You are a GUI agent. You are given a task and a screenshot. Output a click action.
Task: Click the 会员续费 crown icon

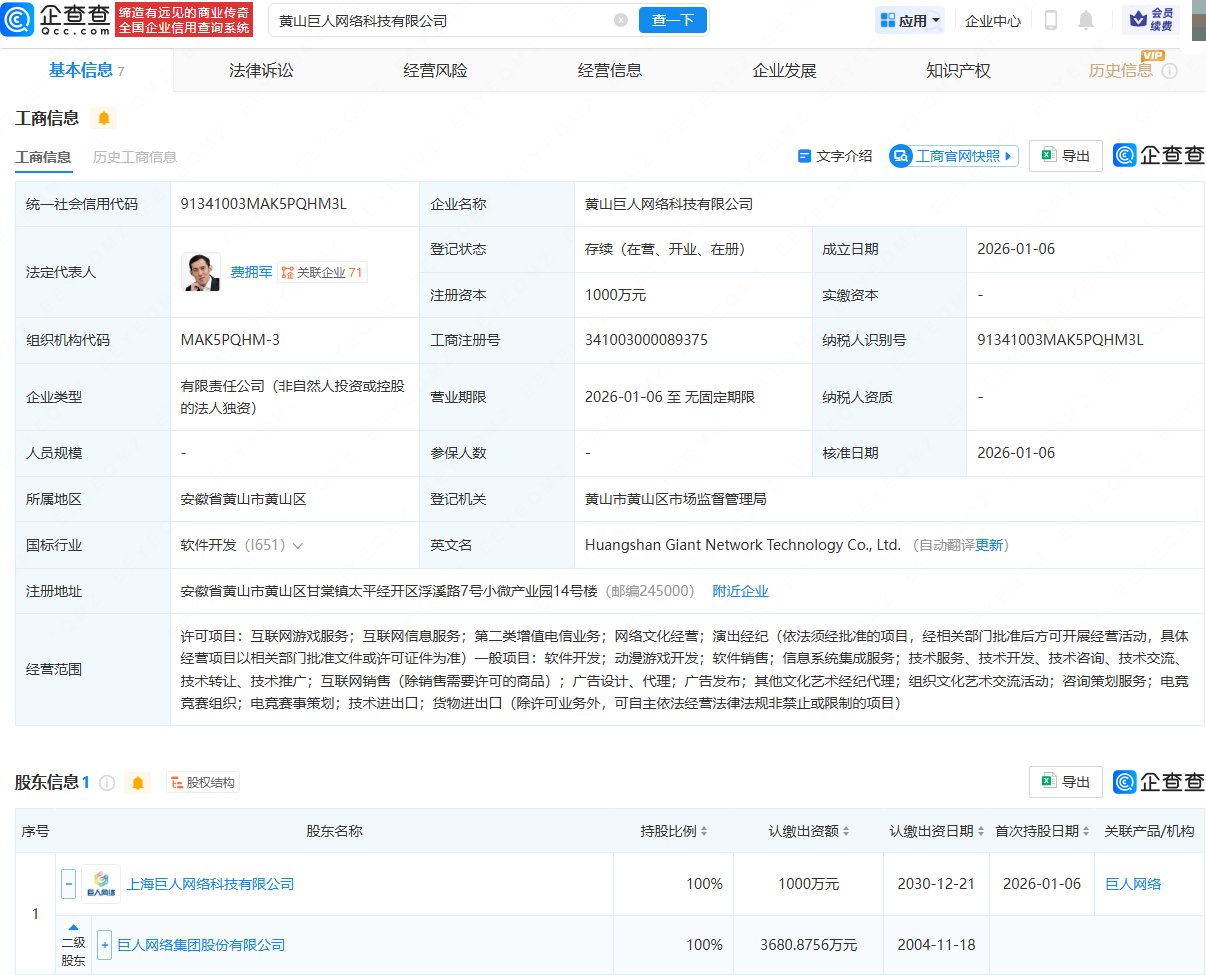tap(1148, 20)
